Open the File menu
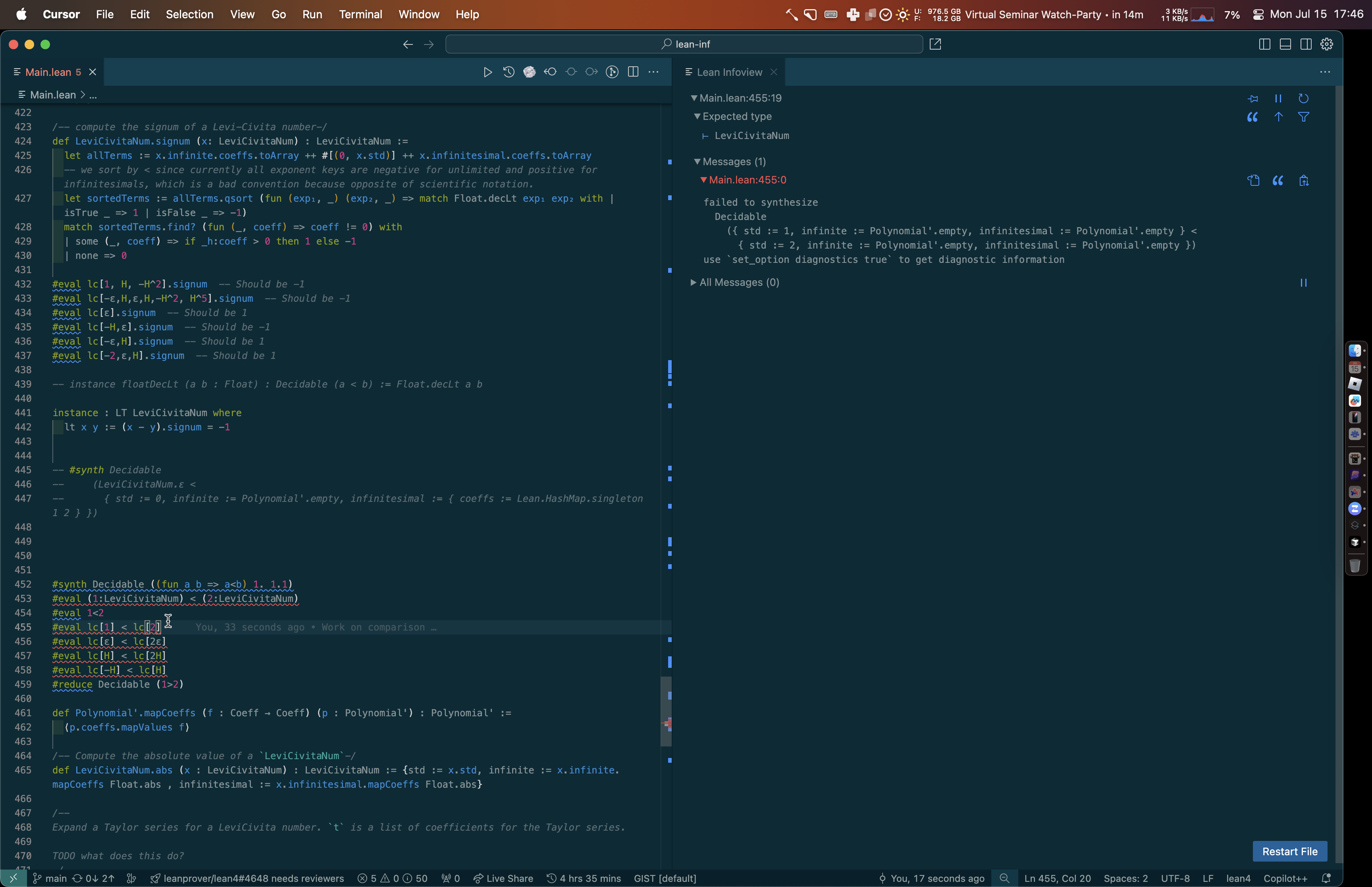Screen dimensions: 1372x887 tap(104, 14)
